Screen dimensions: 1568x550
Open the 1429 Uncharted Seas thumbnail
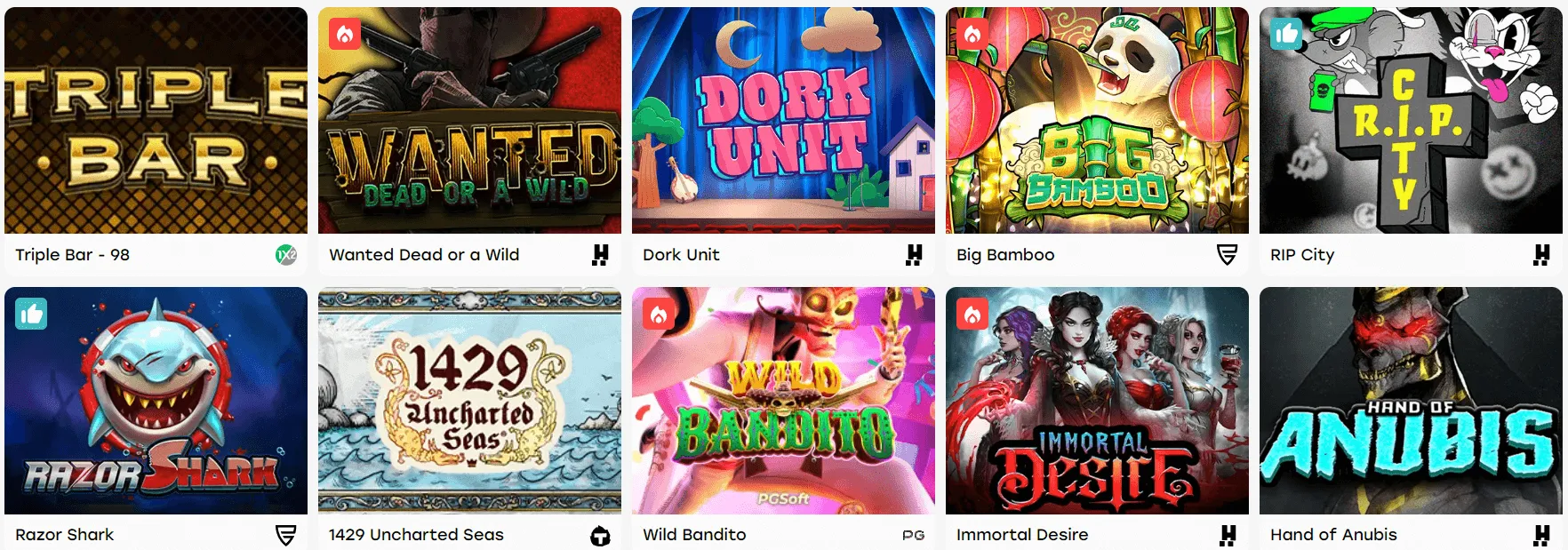469,401
